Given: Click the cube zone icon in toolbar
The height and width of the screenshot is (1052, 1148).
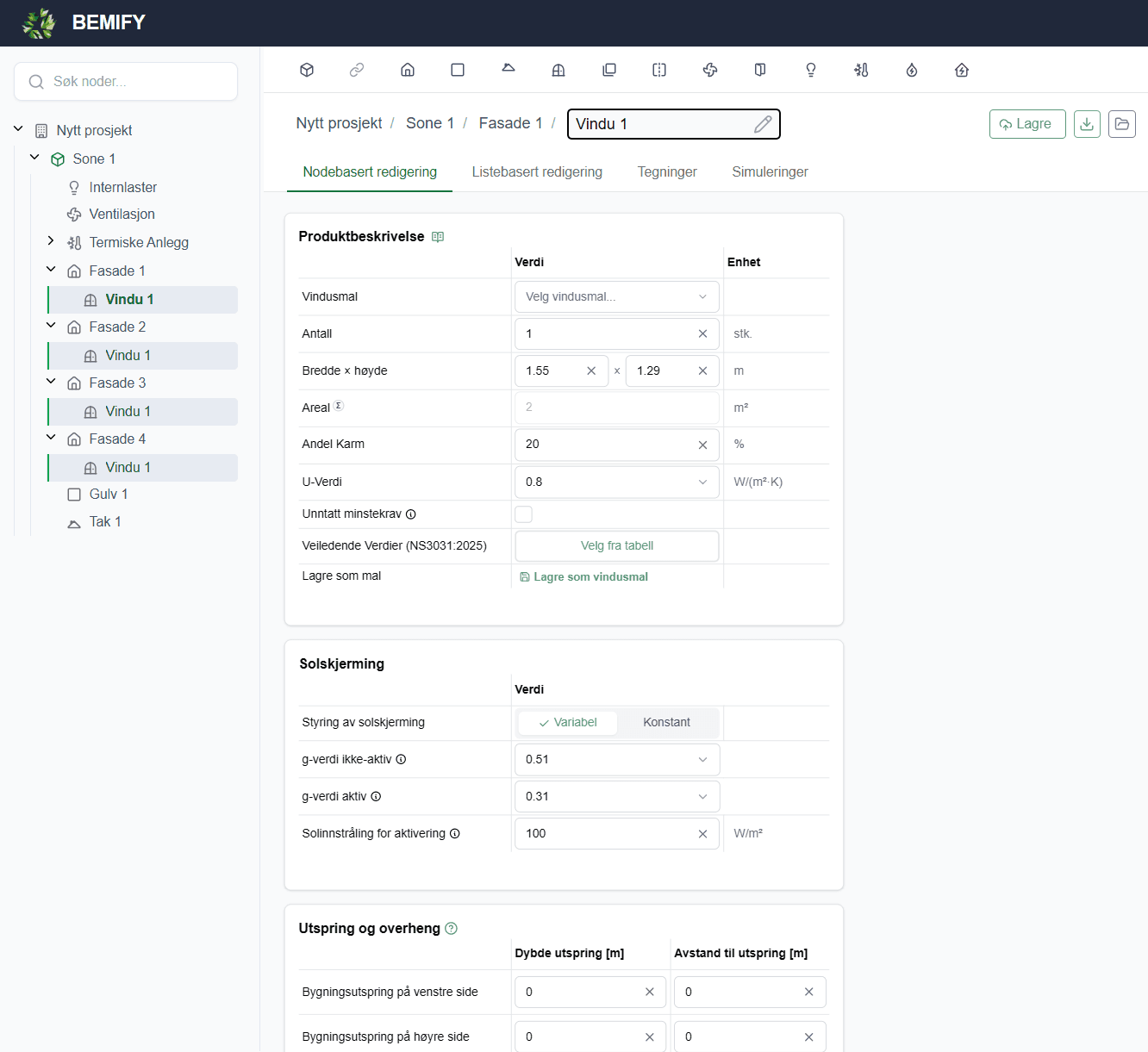Looking at the screenshot, I should click(x=307, y=70).
